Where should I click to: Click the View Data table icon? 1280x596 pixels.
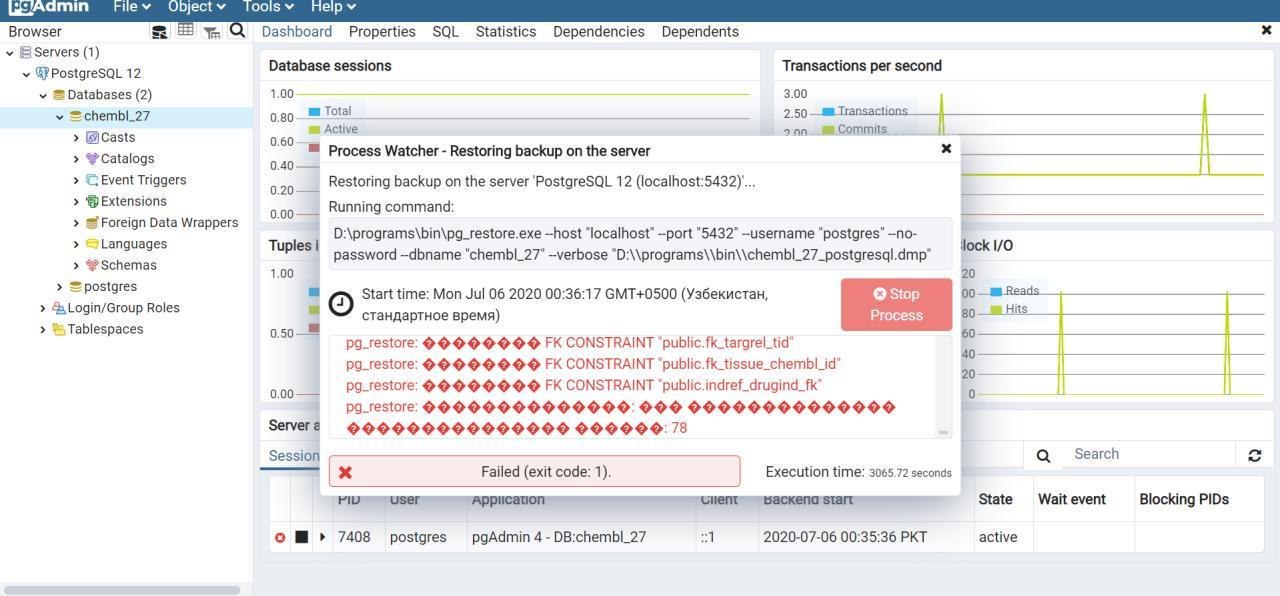(x=185, y=30)
